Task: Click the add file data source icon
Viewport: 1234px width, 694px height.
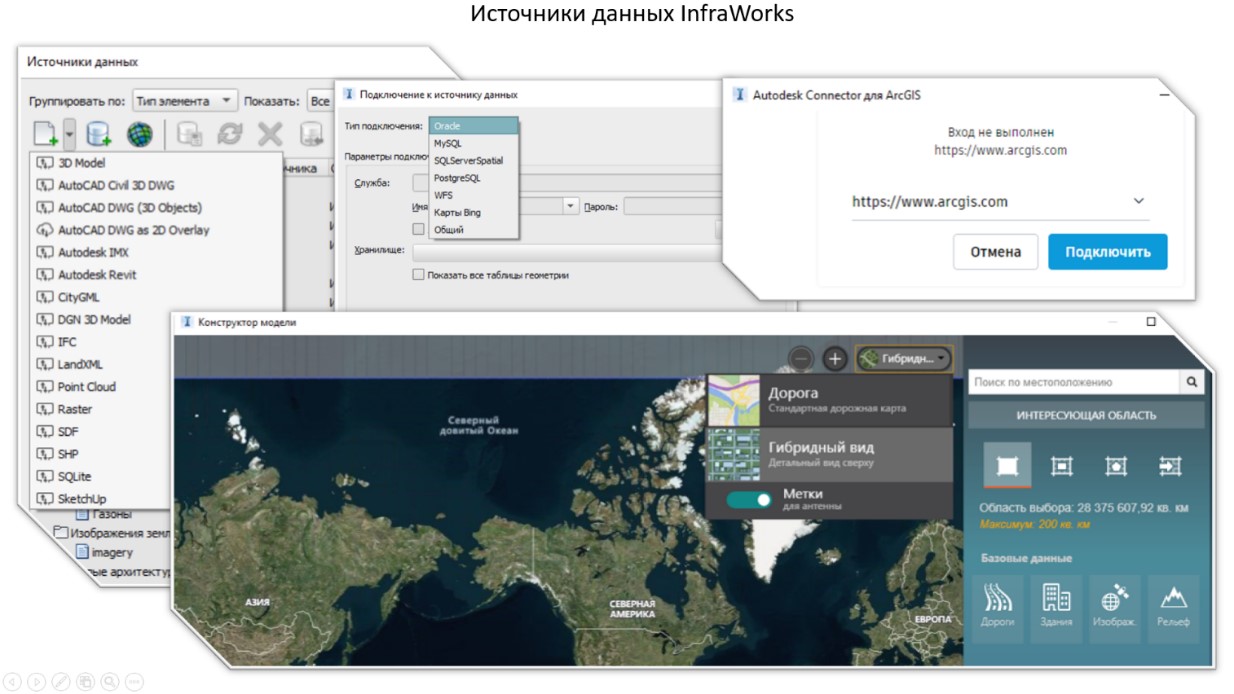Action: point(46,133)
